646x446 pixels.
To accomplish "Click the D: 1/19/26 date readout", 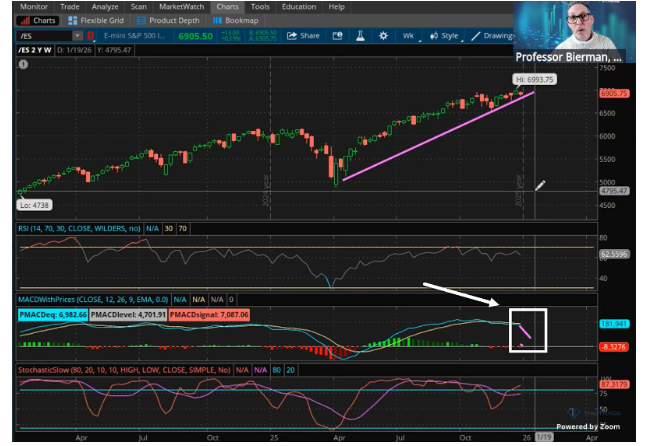I will [x=74, y=50].
